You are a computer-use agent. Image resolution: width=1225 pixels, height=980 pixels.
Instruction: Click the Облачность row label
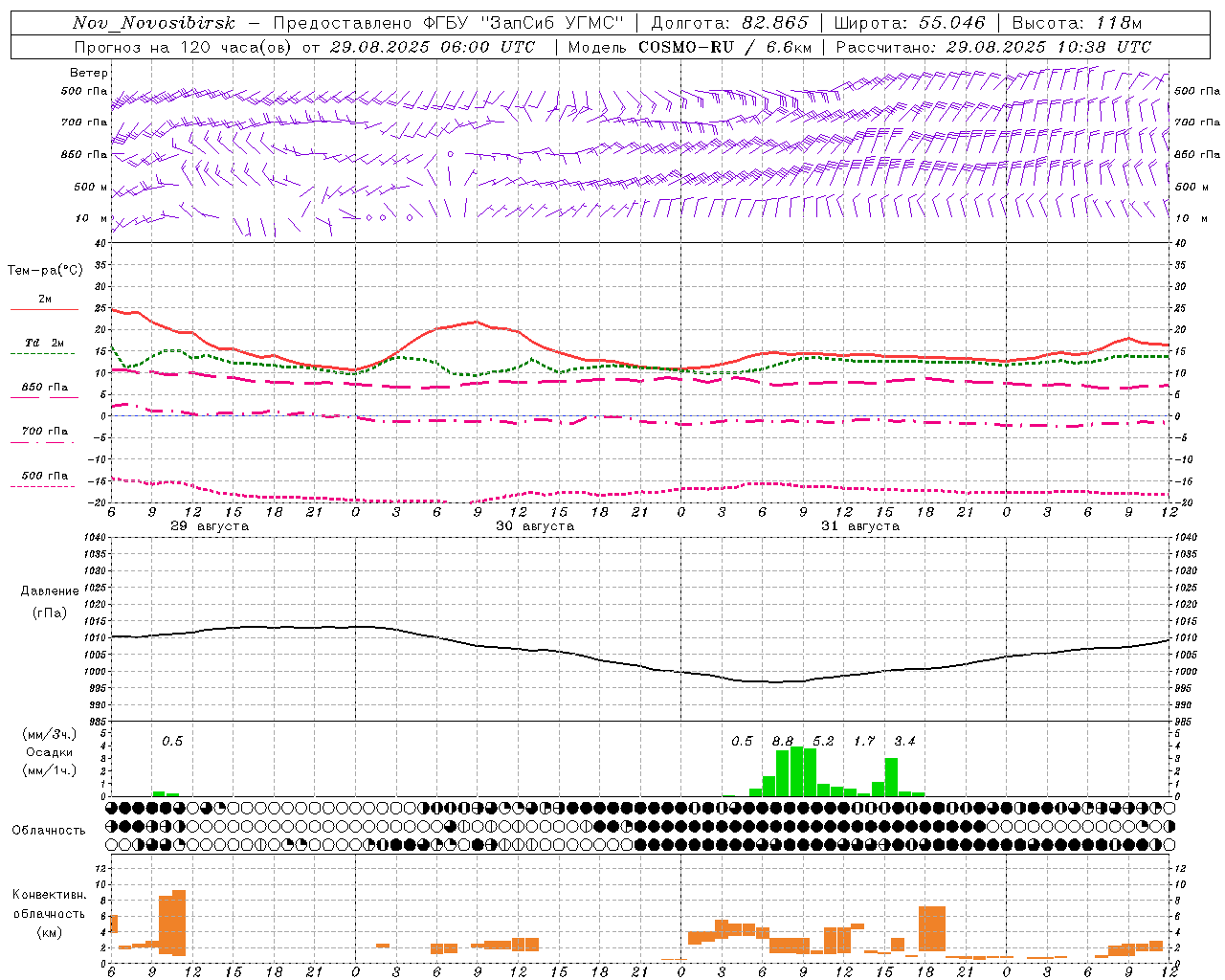coord(49,830)
